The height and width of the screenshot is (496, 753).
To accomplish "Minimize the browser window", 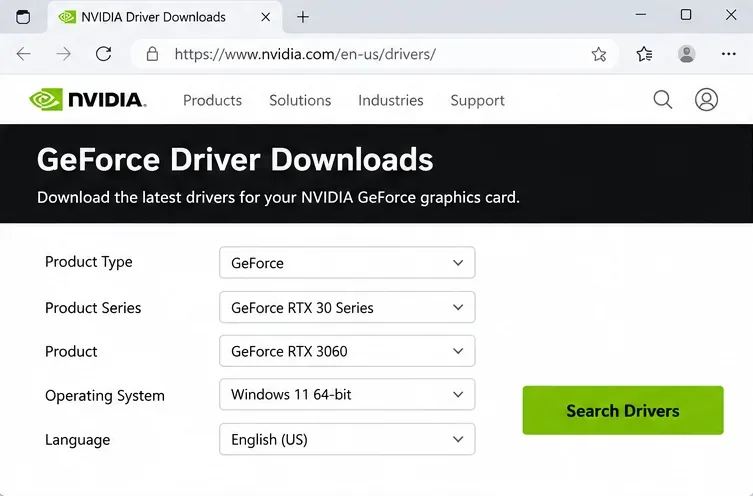I will click(x=641, y=15).
